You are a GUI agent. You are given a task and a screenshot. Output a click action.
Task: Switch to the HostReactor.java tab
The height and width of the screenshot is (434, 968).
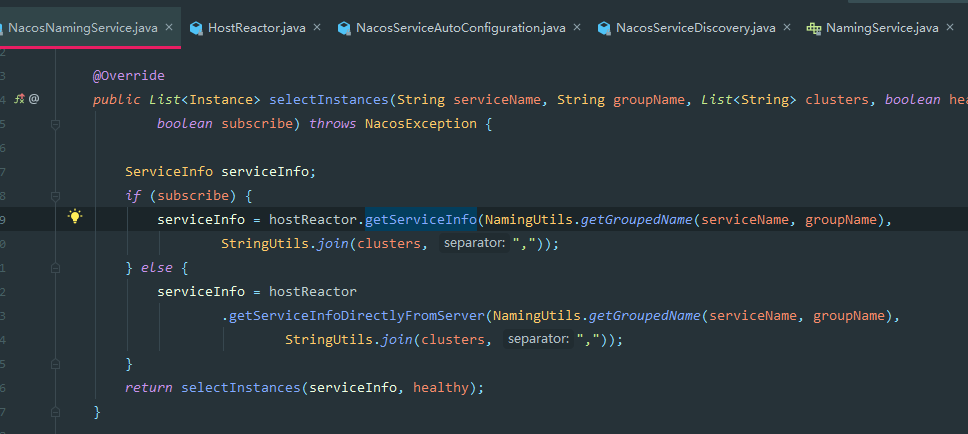[256, 28]
